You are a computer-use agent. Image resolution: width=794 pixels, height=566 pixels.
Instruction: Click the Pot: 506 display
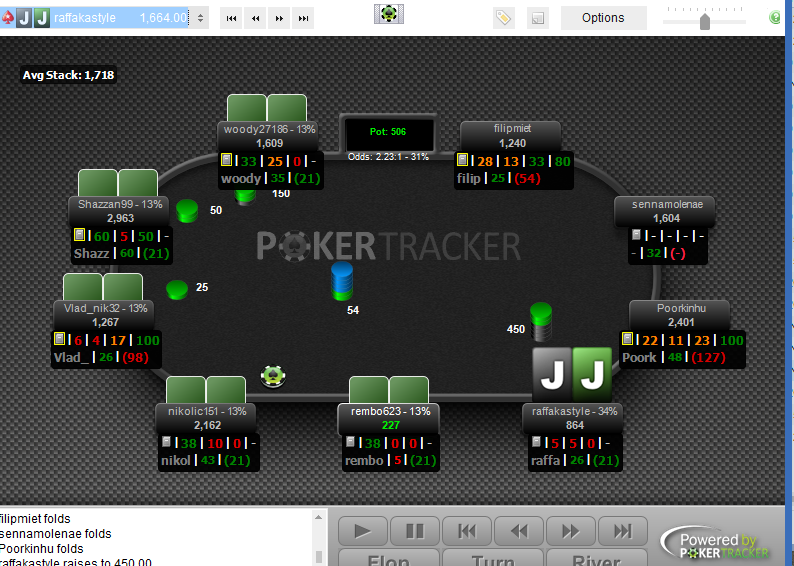388,132
